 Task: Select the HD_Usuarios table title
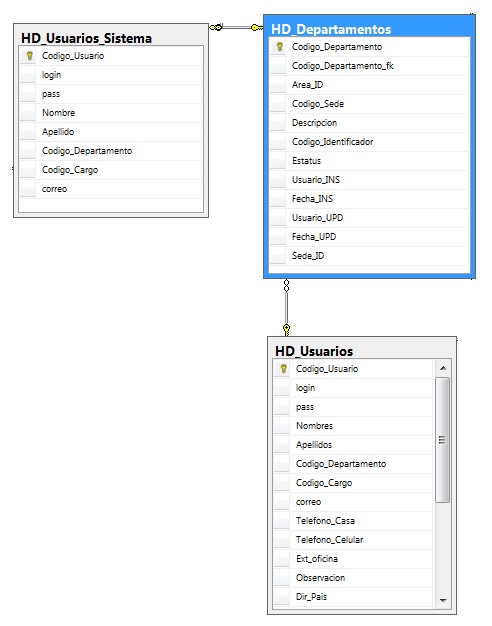(314, 351)
